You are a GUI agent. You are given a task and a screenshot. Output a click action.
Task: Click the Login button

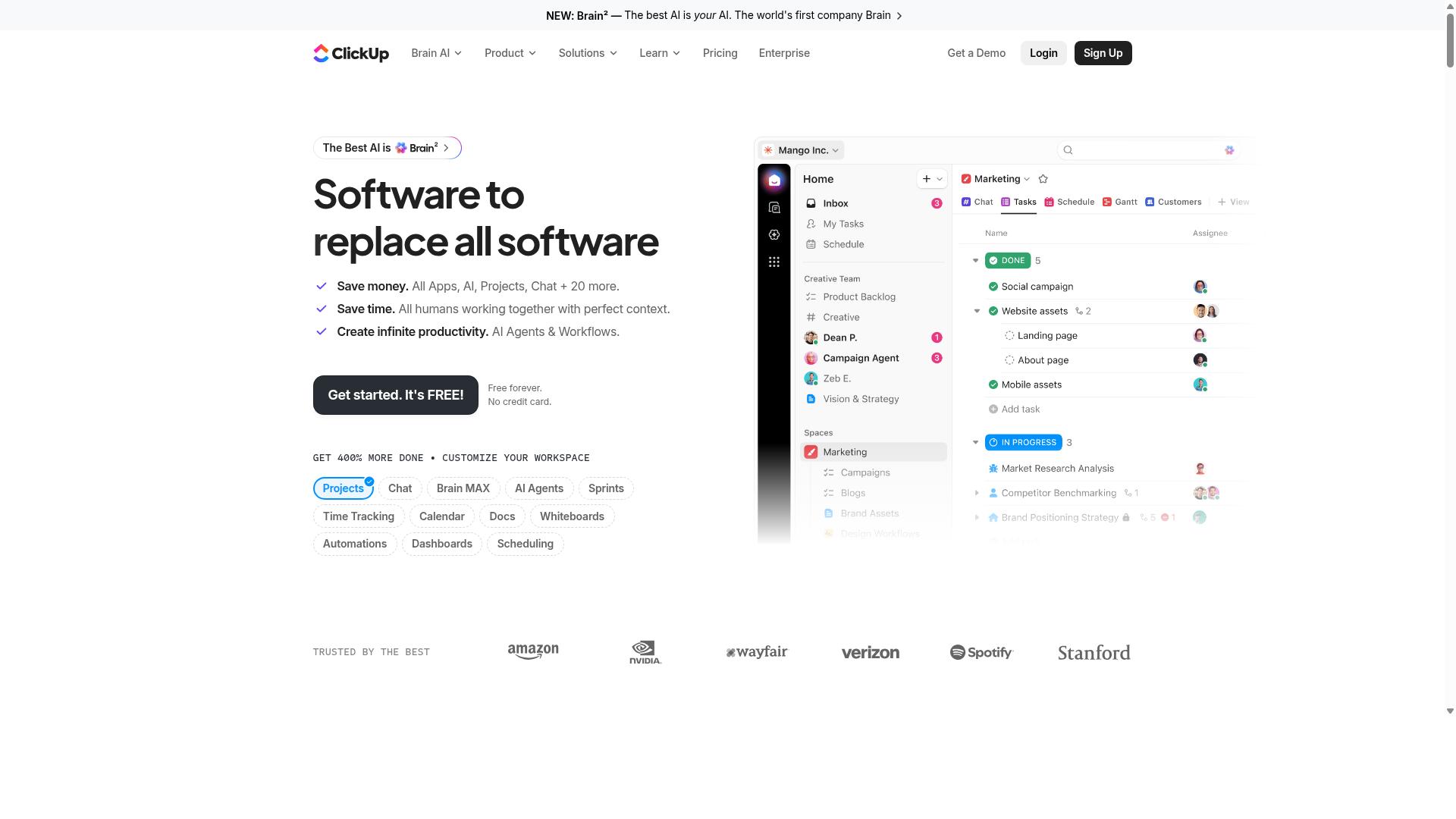tap(1043, 53)
